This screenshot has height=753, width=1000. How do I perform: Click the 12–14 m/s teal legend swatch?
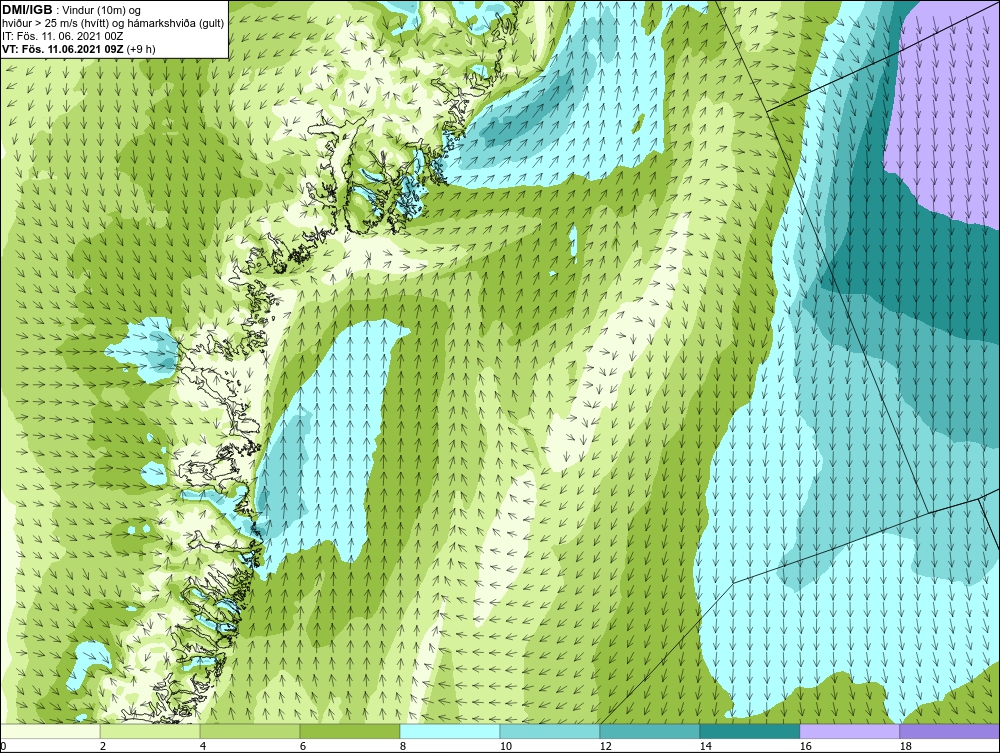click(x=650, y=731)
